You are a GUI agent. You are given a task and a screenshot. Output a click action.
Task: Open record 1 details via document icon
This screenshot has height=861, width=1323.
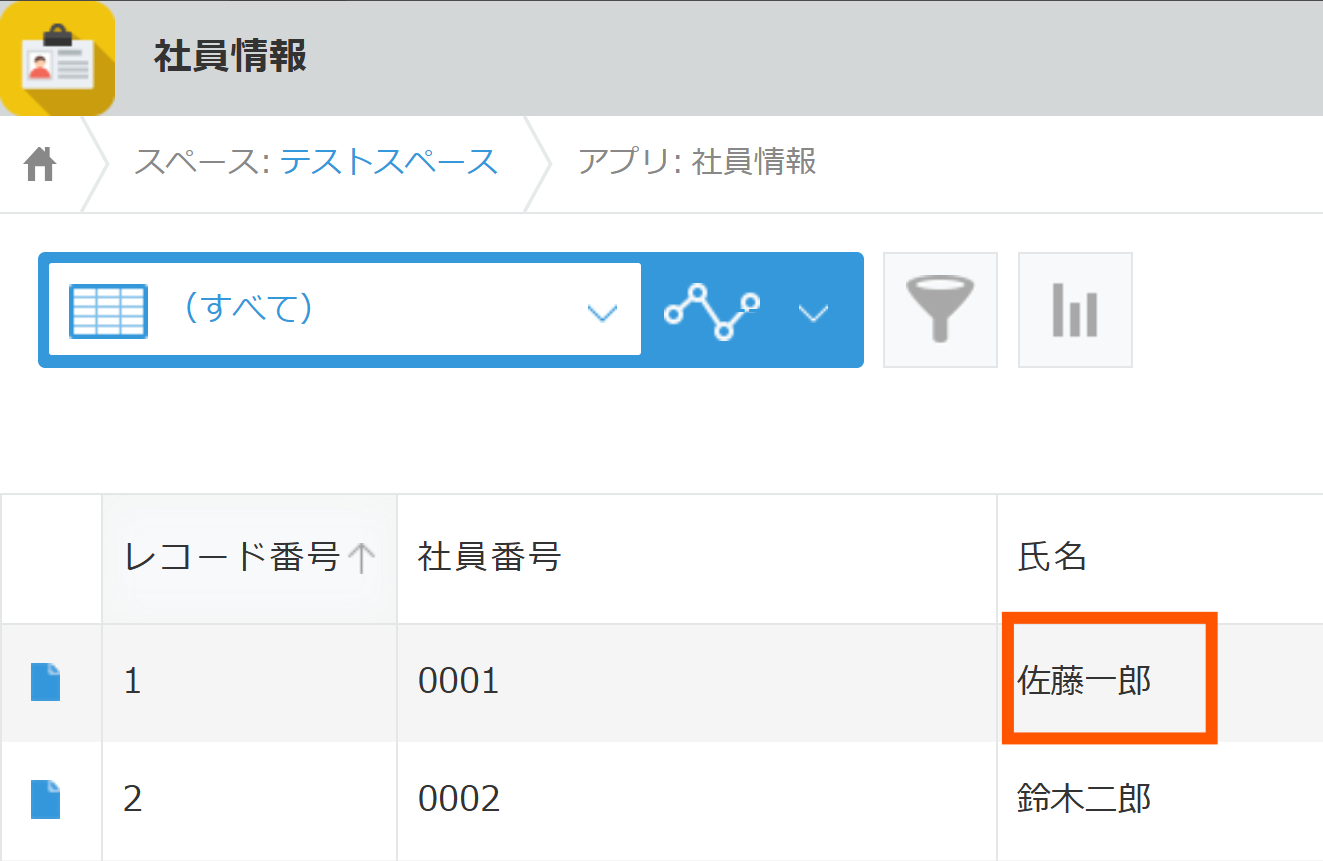46,682
